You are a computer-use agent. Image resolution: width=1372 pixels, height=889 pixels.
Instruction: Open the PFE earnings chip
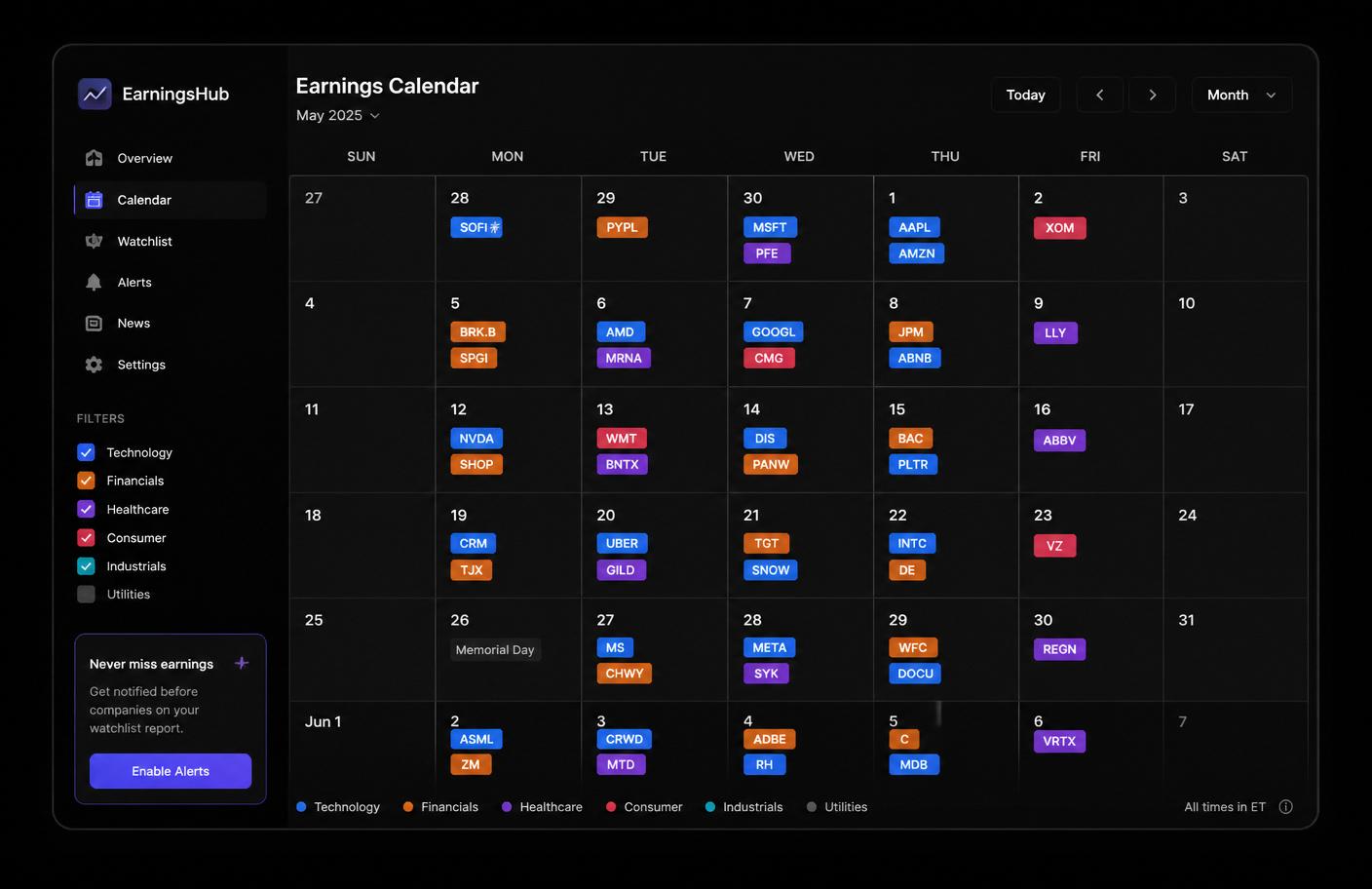click(x=767, y=253)
